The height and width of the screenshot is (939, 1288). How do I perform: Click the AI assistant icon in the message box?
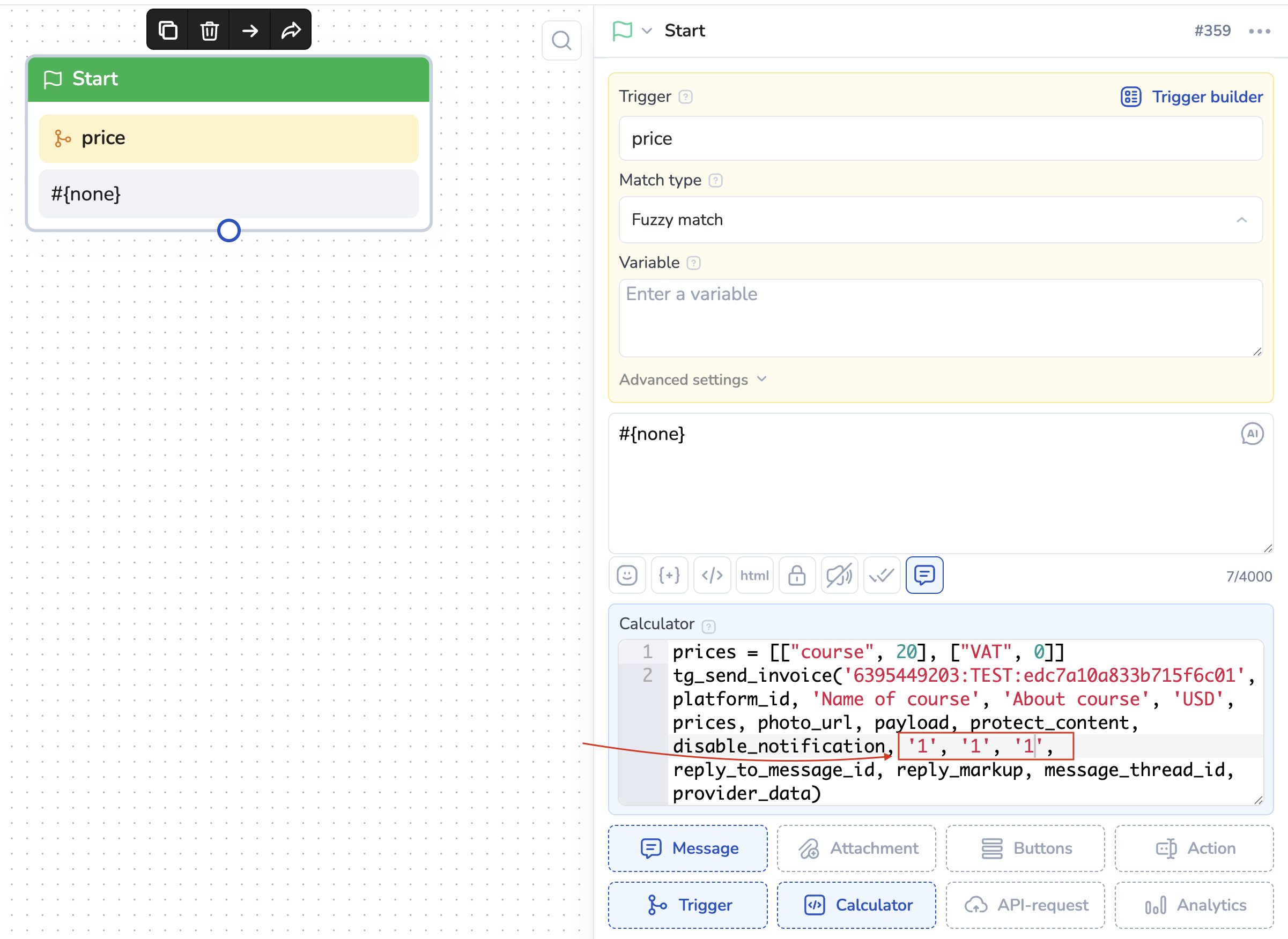click(1252, 434)
